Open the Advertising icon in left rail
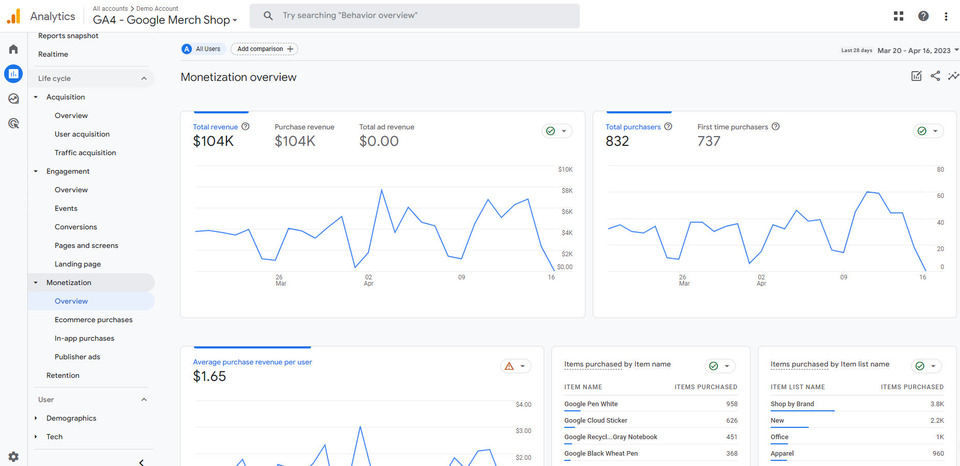 (13, 123)
